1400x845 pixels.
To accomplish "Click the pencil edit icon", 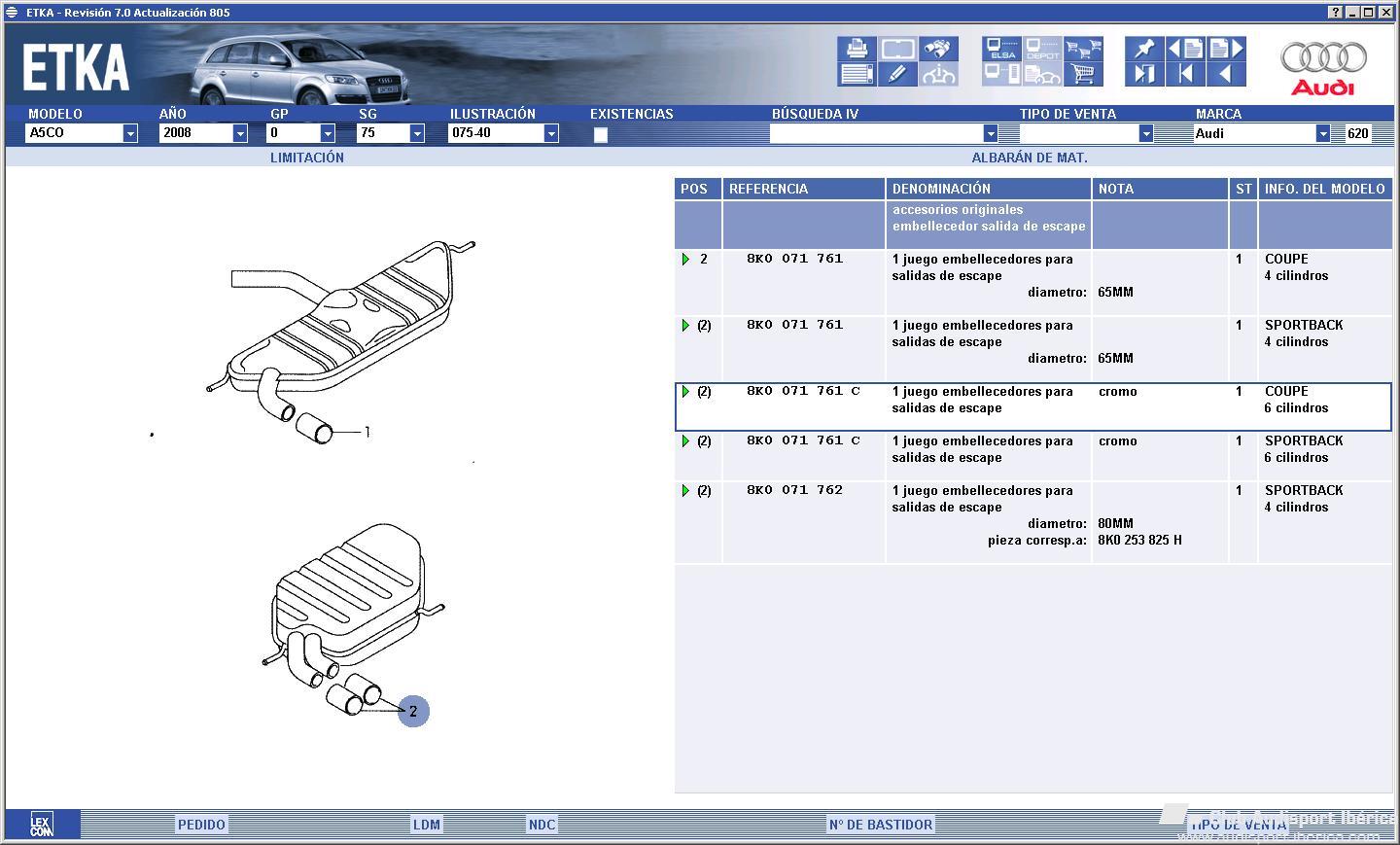I will [897, 74].
